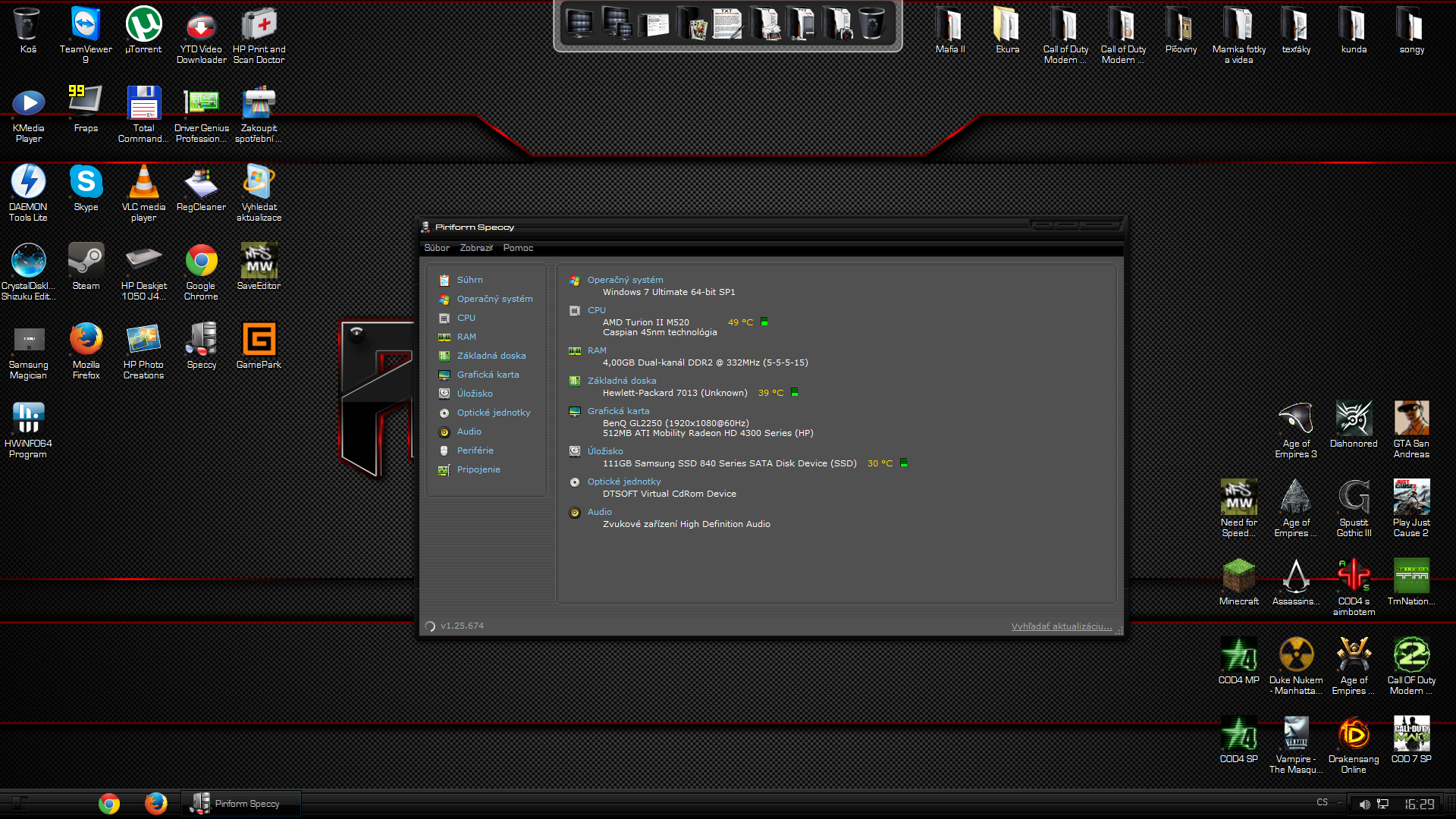Click the volume speaker tray icon
The width and height of the screenshot is (1456, 819).
click(1364, 804)
